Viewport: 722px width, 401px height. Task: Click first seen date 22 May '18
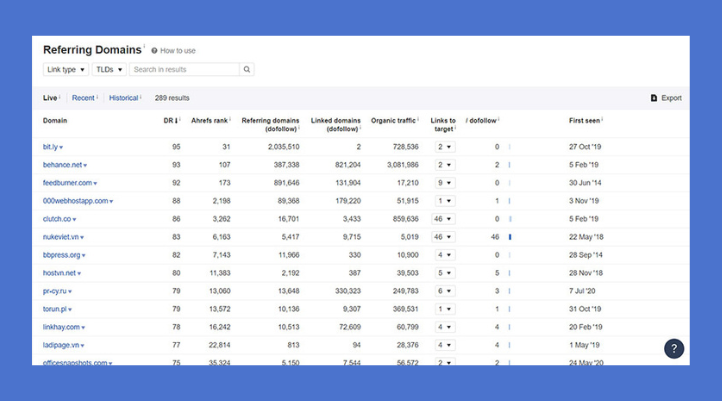tap(586, 237)
